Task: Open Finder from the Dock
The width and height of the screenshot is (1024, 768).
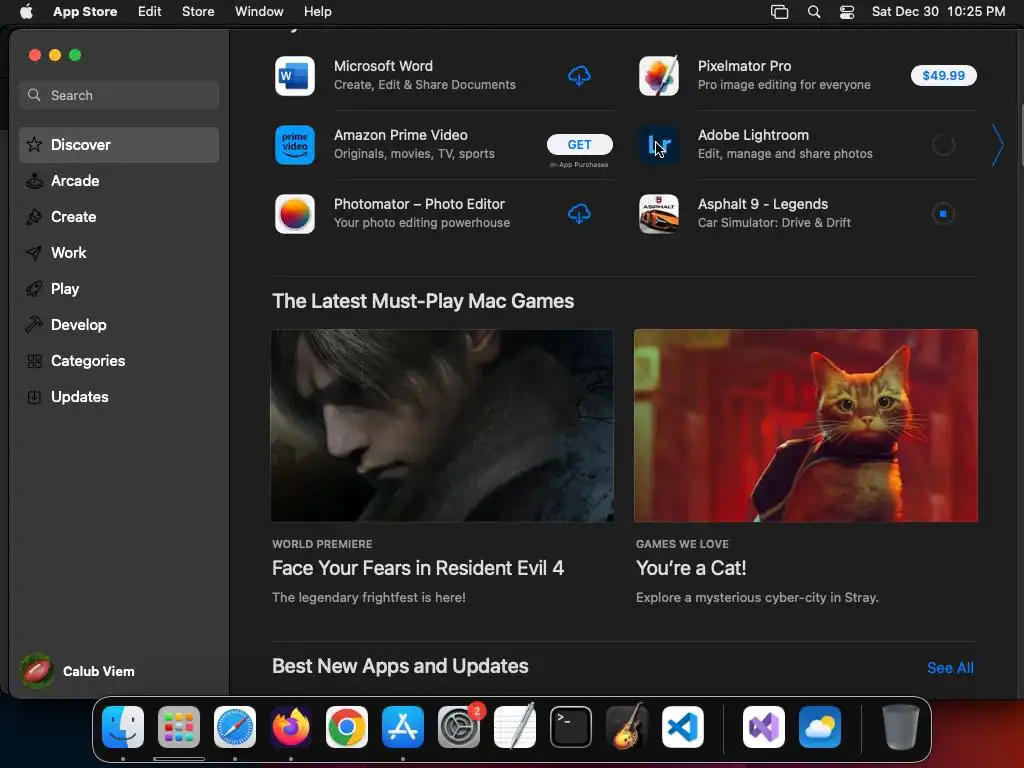Action: (123, 727)
